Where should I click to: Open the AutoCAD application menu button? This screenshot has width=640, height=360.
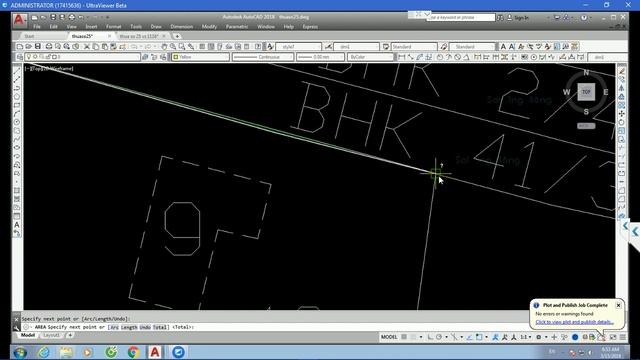click(x=19, y=20)
